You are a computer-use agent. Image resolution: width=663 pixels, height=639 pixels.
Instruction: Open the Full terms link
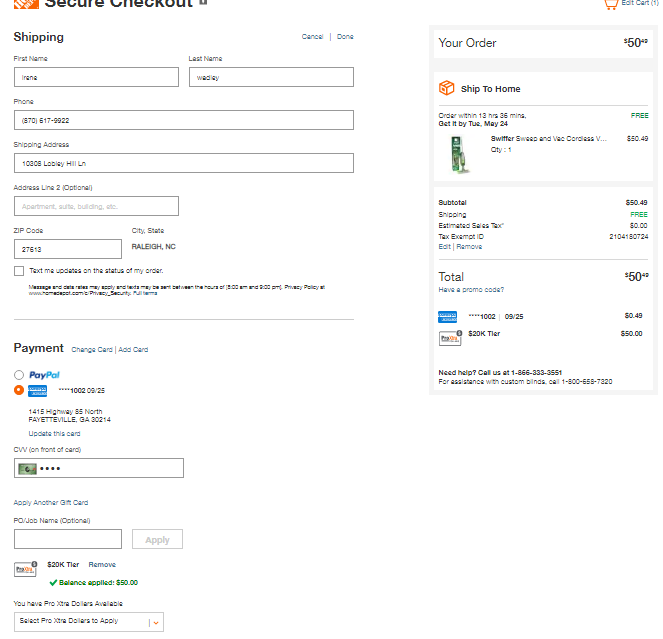145,293
